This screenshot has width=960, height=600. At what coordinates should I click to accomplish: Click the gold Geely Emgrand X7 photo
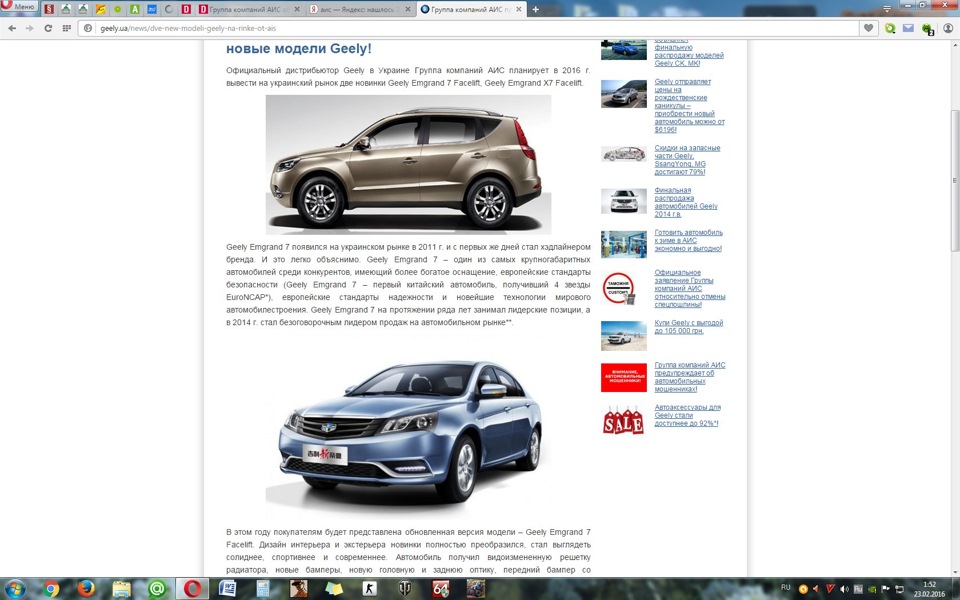tap(408, 164)
